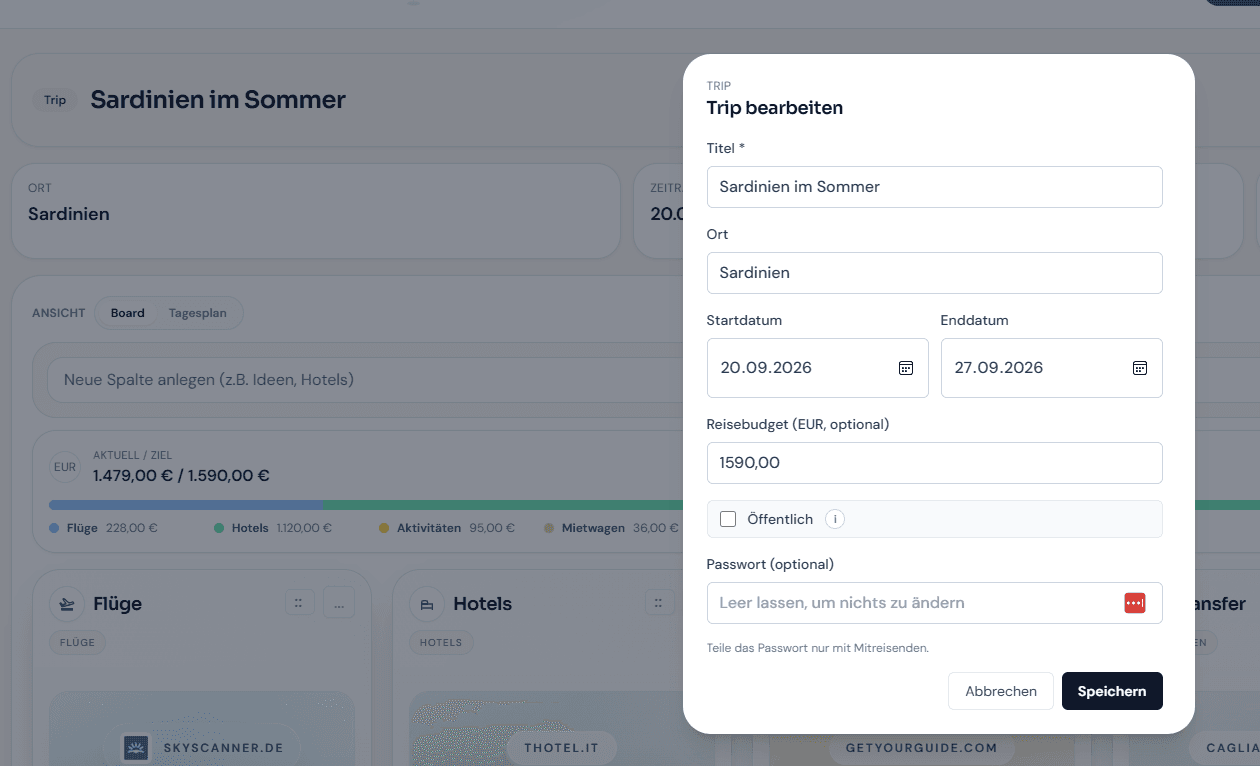Focus the Titel input field
The width and height of the screenshot is (1260, 766).
point(934,187)
